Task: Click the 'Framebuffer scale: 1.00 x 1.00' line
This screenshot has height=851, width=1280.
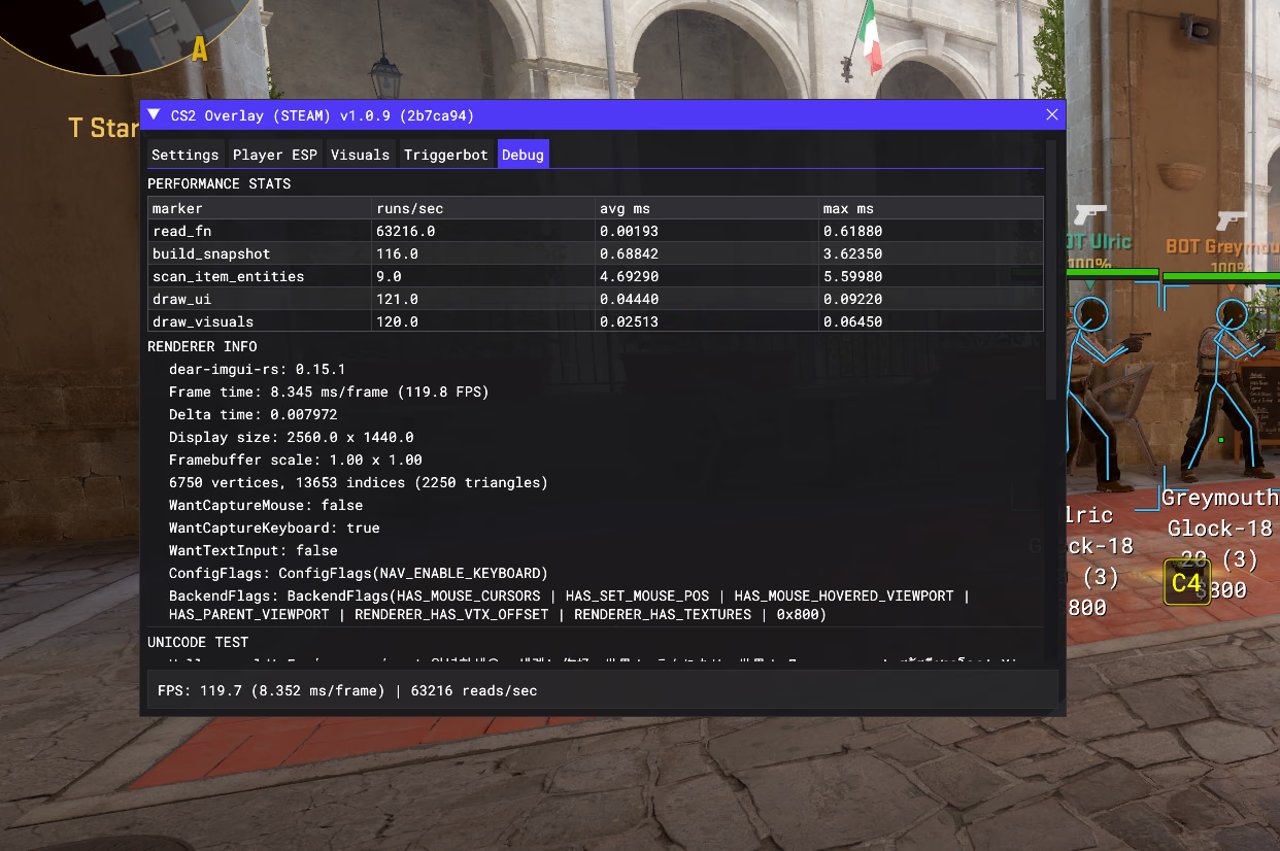Action: click(295, 460)
